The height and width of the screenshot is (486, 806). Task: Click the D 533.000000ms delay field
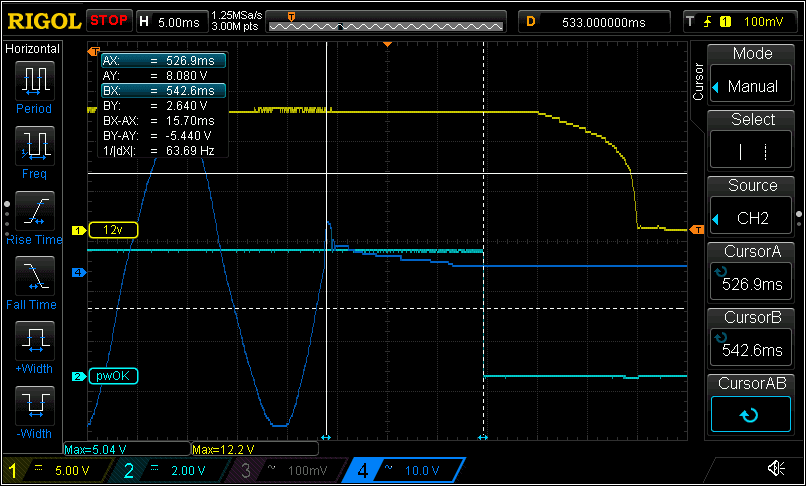point(594,22)
